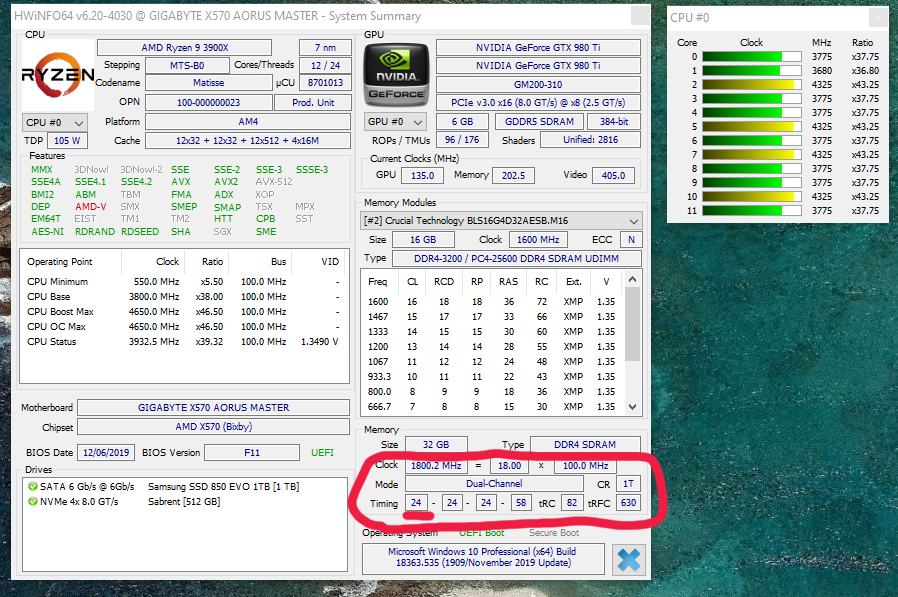Click the Matisse codename field
This screenshot has width=898, height=597.
coord(208,83)
